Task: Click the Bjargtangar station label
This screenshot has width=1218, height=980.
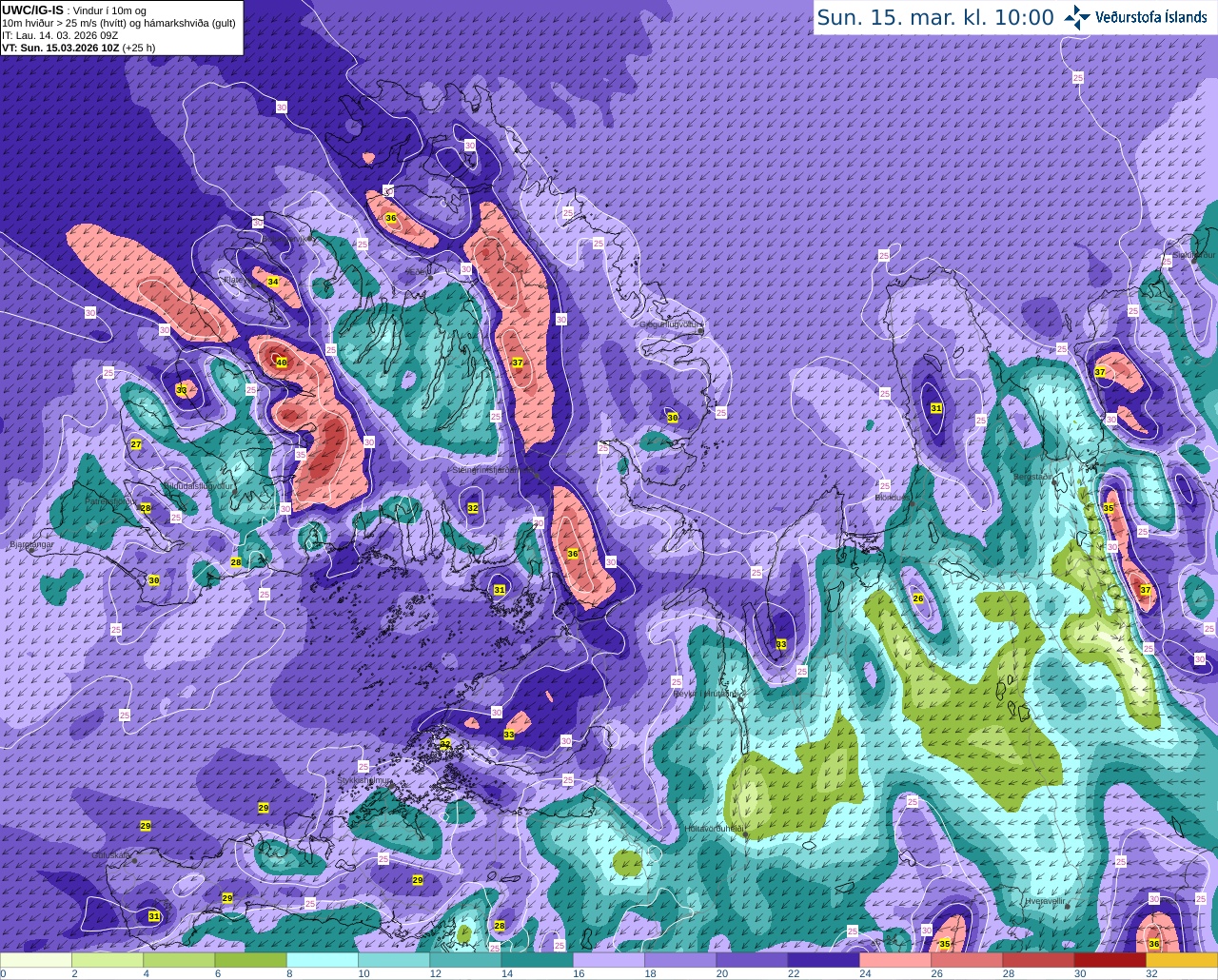Action: 30,545
